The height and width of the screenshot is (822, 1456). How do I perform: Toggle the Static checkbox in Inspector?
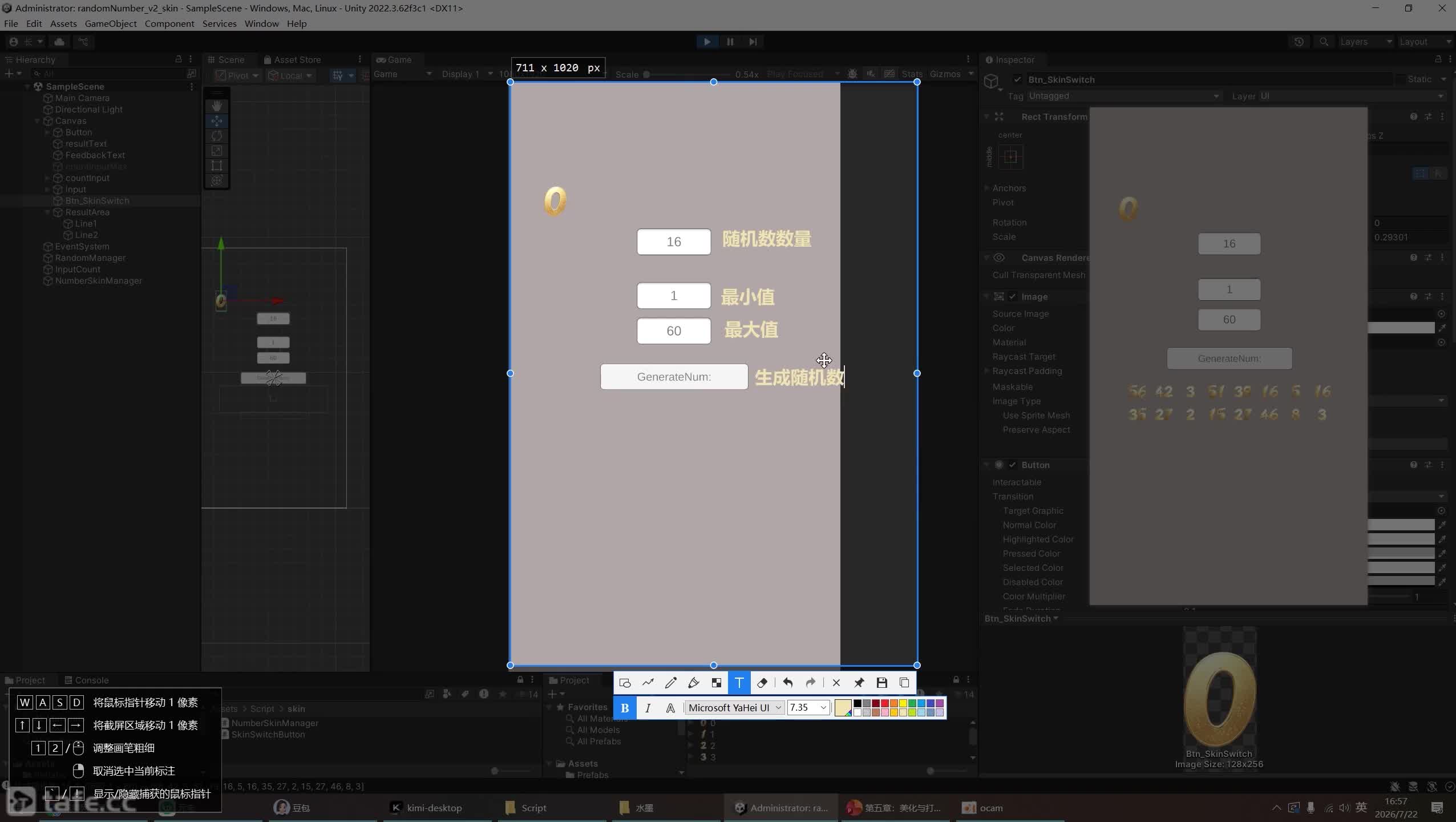click(x=1401, y=79)
